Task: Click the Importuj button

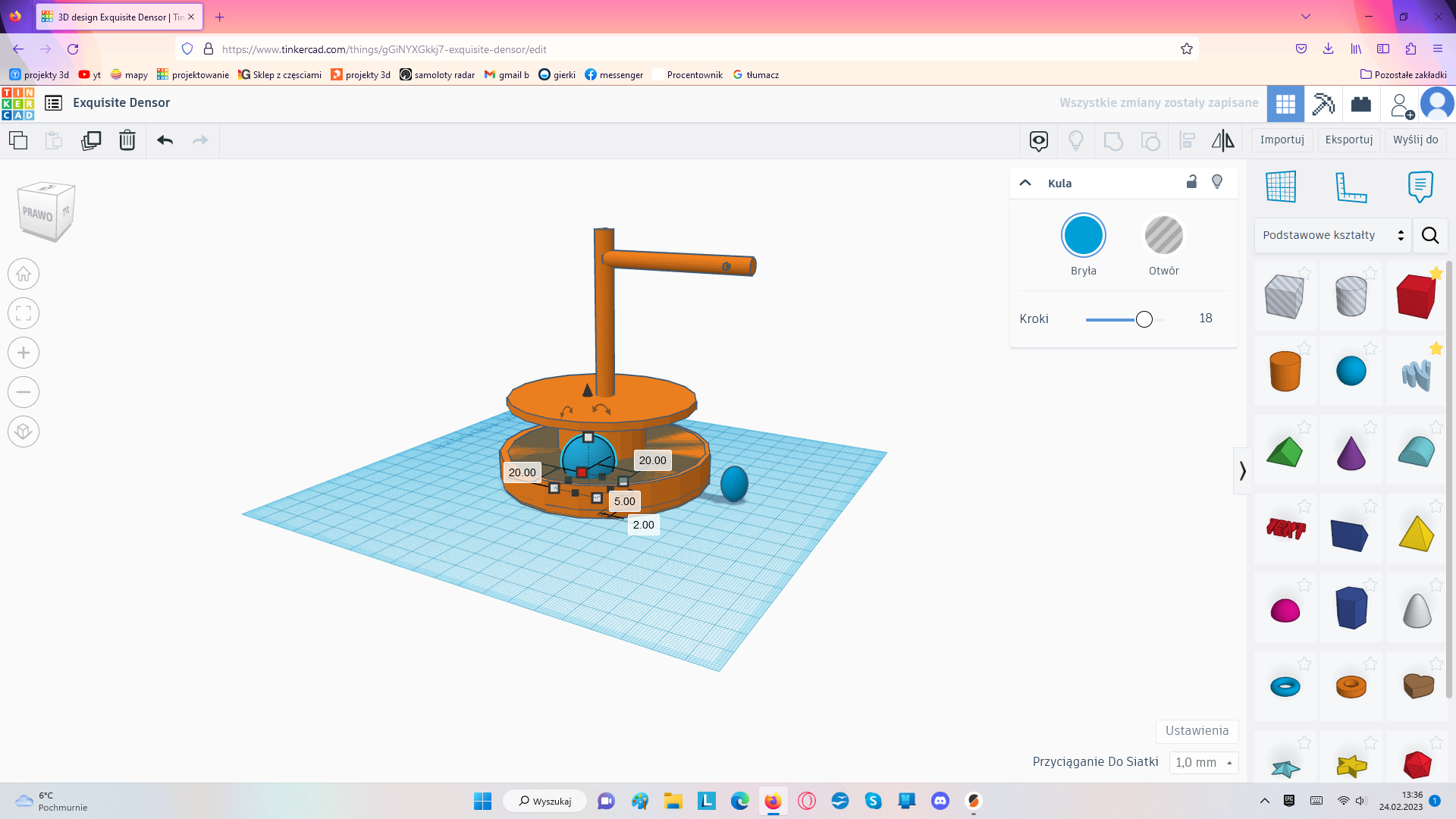Action: coord(1282,140)
